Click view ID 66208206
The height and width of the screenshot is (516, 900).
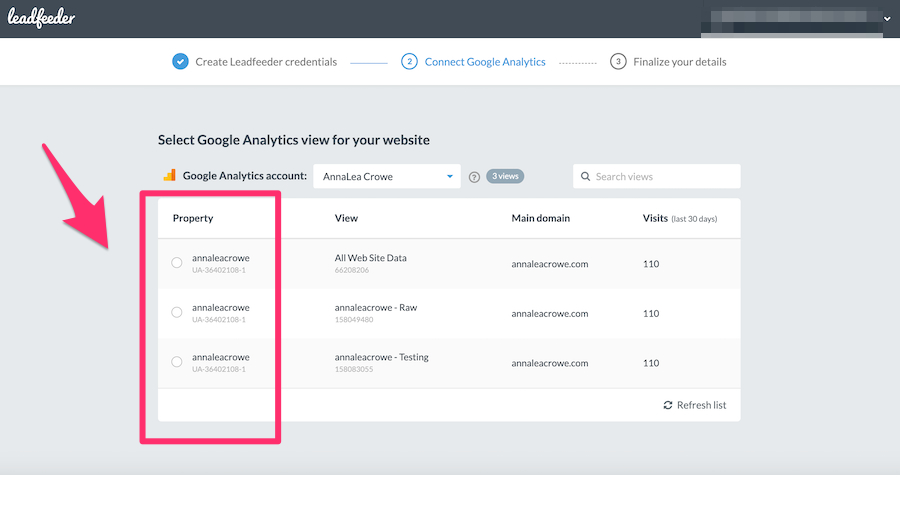(352, 270)
